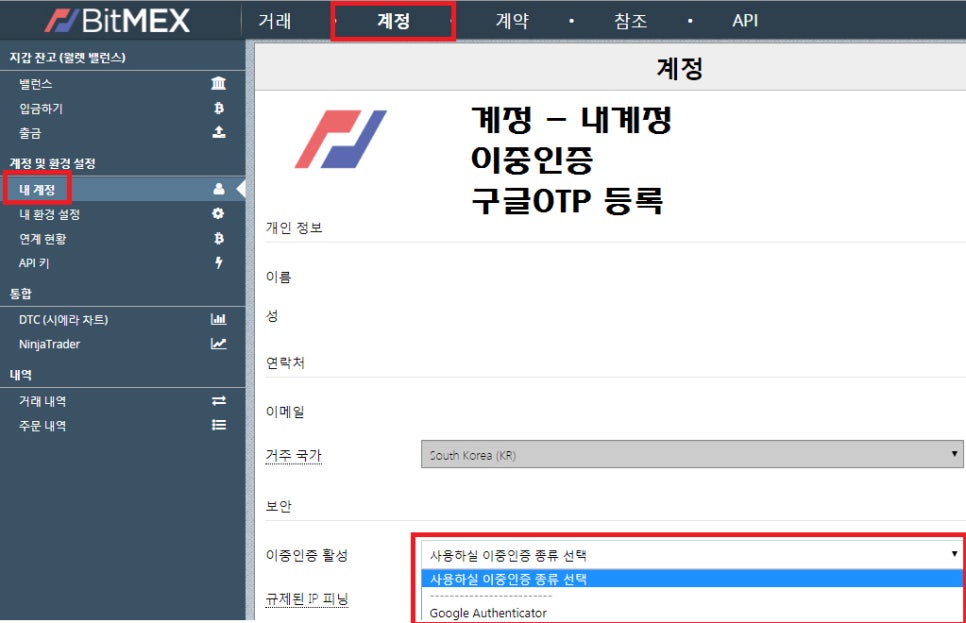Click the BitMEX logo image in account panel

pos(341,139)
